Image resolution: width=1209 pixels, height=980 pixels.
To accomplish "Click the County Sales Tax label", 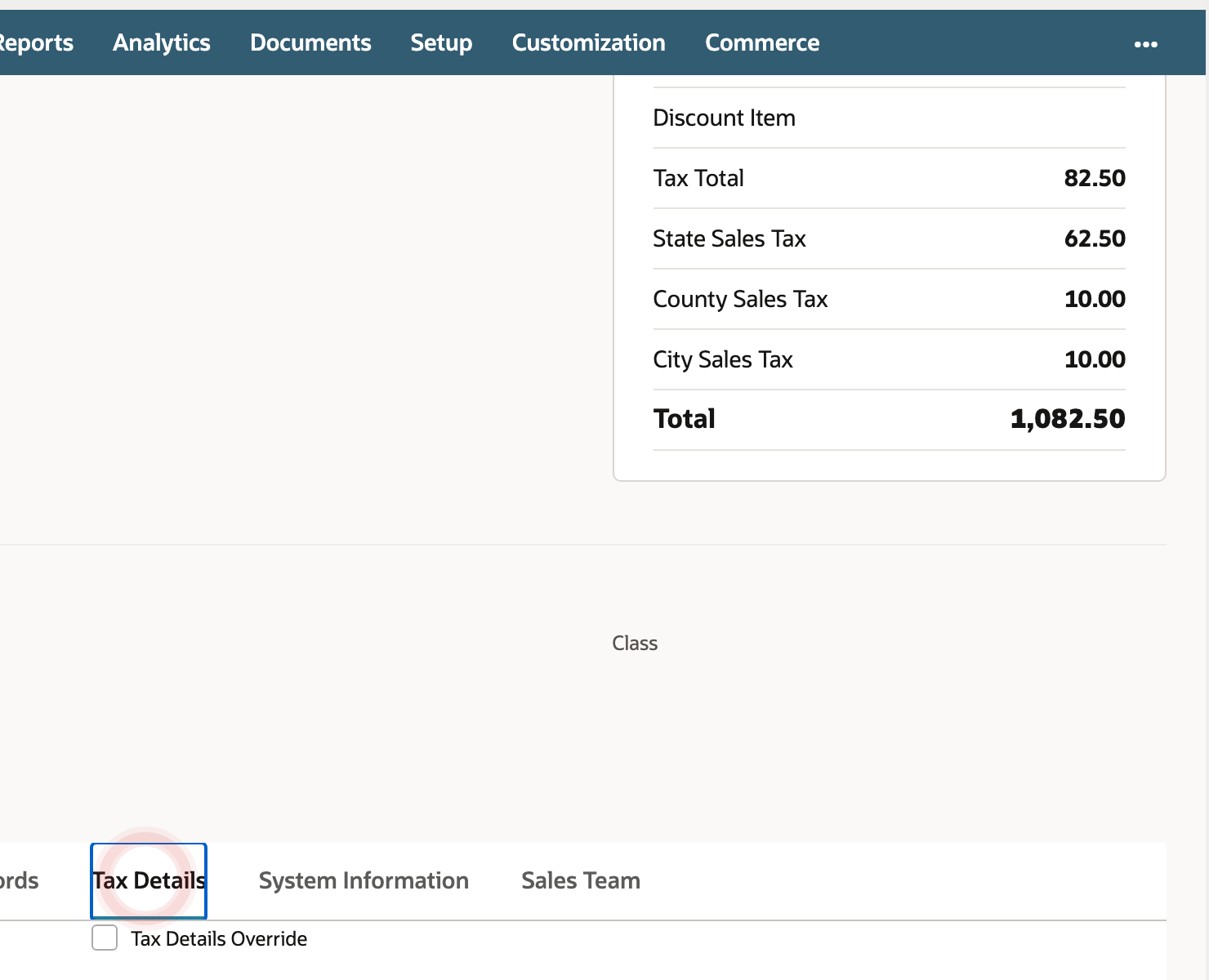I will (x=740, y=299).
